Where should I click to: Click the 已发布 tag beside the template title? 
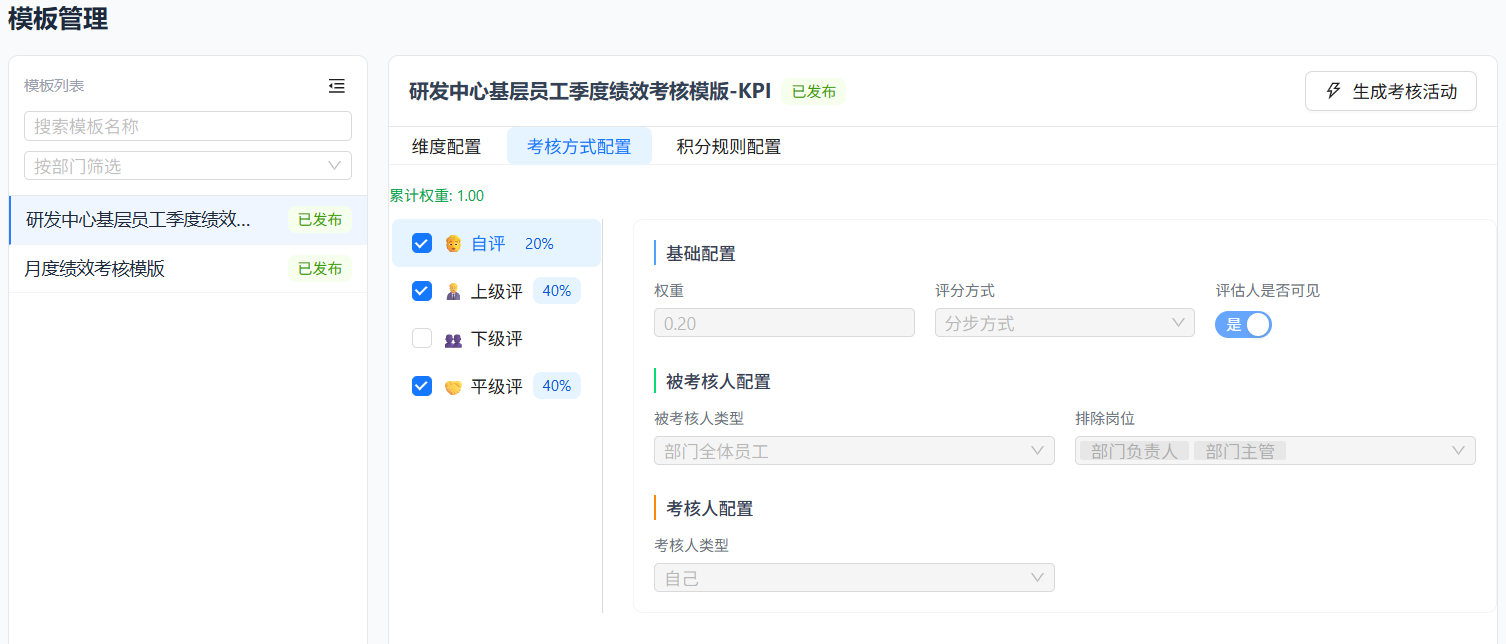click(x=814, y=91)
